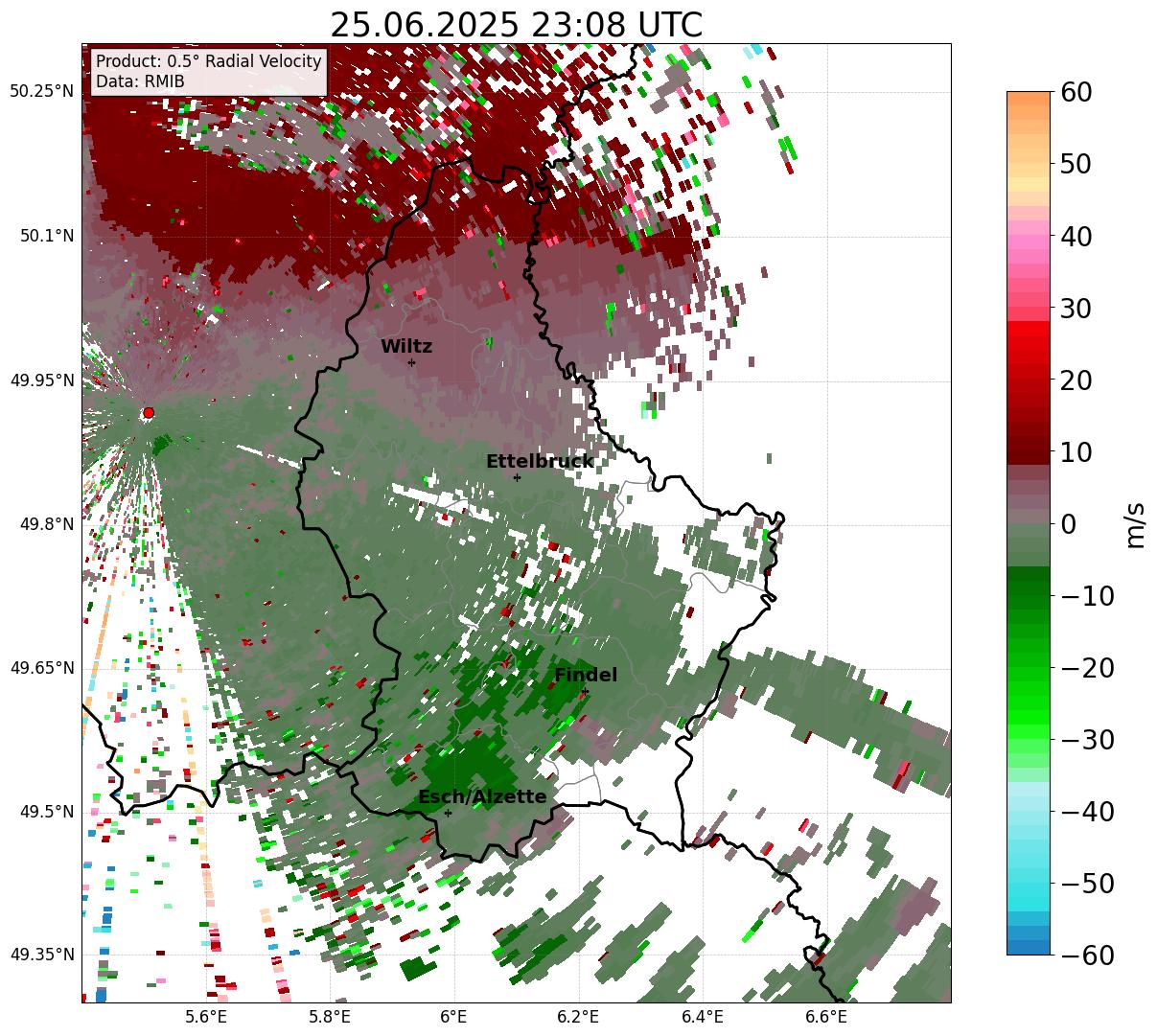1157x1036 pixels.
Task: Click the colorbar tick label 20
Action: (1076, 380)
